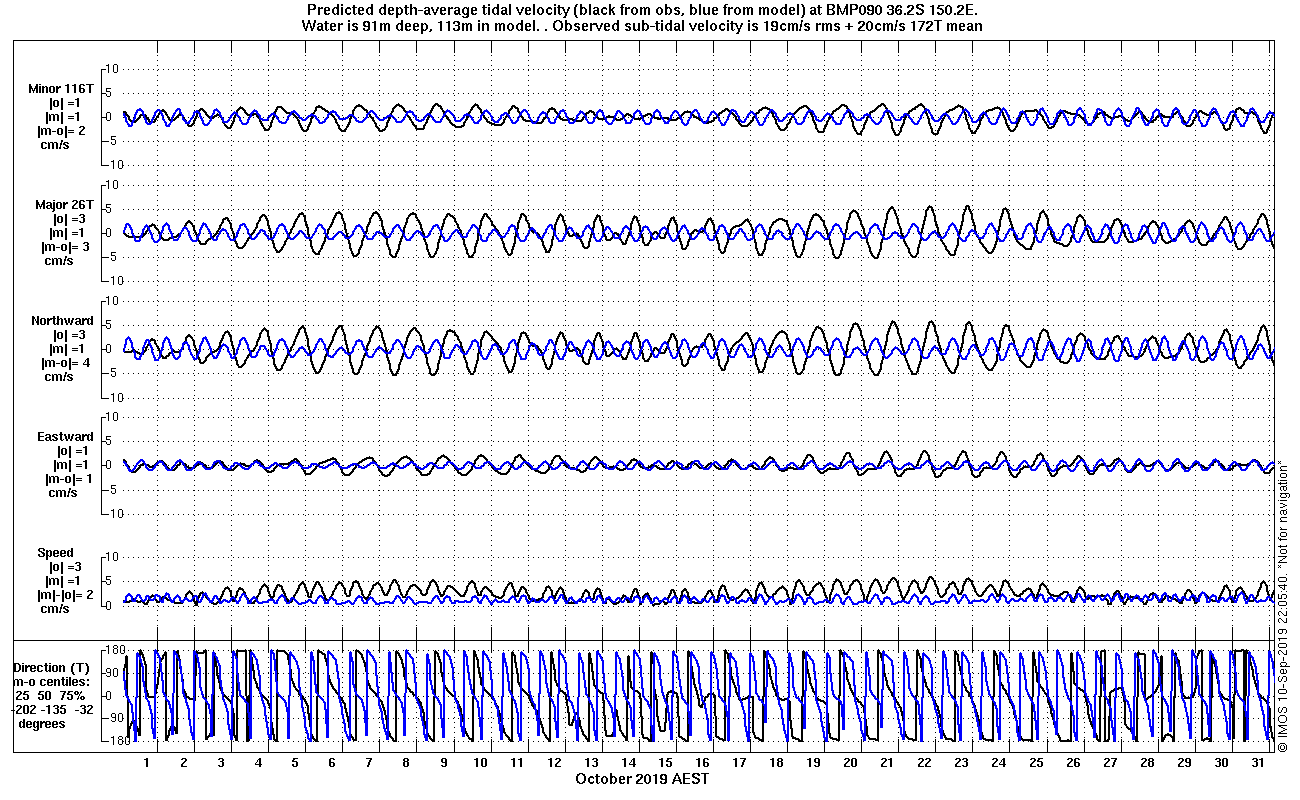This screenshot has width=1300, height=800.
Task: Click the 'degrees' unit label
Action: pos(42,723)
